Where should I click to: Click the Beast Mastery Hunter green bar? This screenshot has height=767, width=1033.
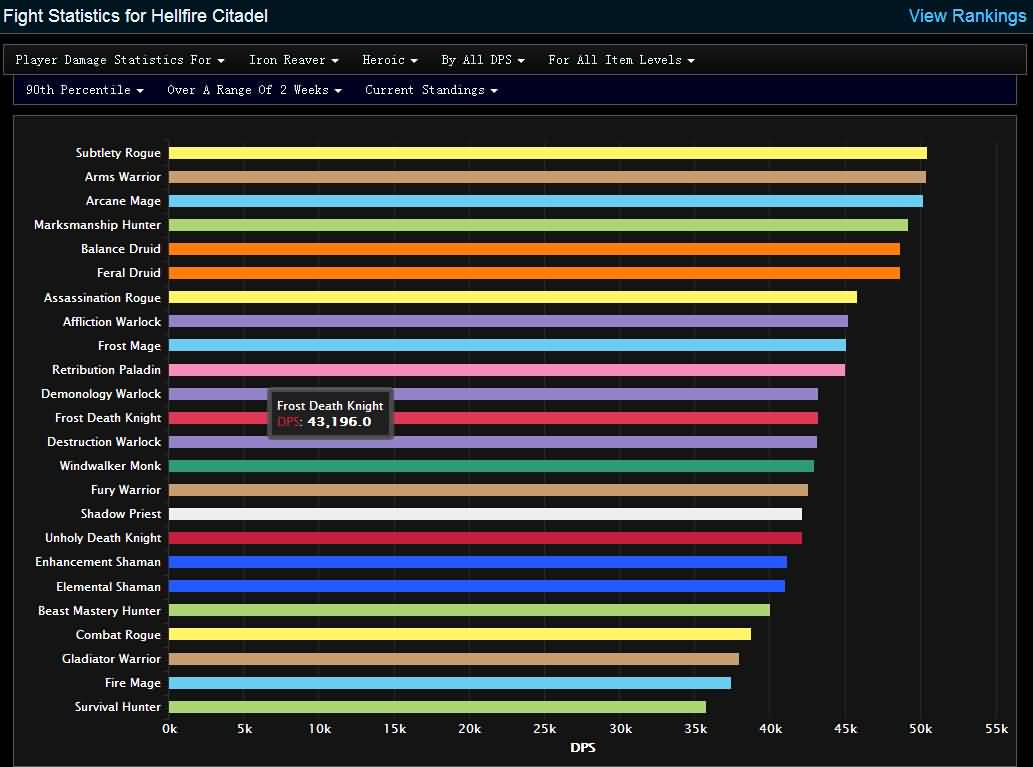click(469, 610)
